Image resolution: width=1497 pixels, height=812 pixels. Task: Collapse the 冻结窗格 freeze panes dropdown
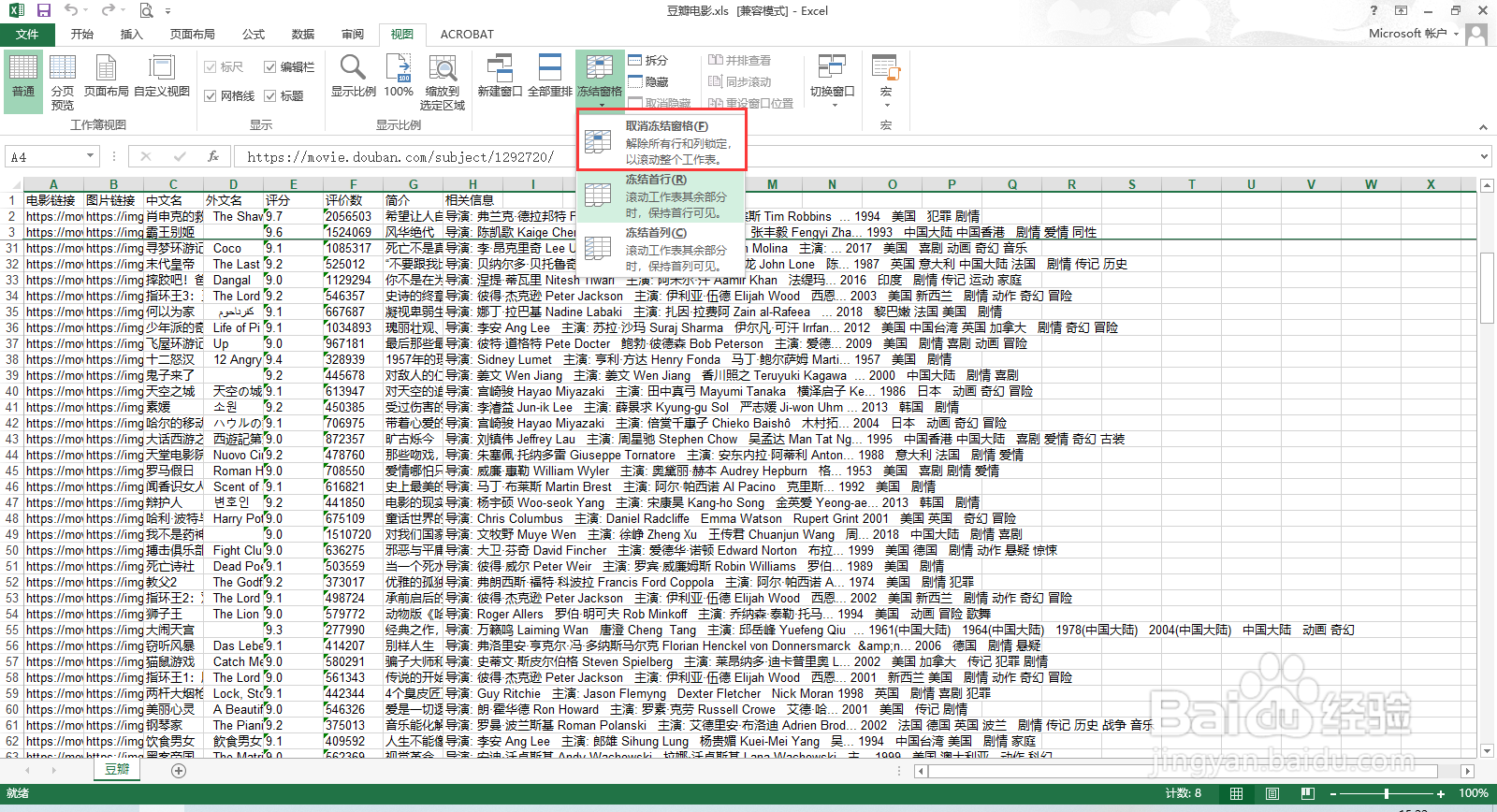pyautogui.click(x=600, y=80)
